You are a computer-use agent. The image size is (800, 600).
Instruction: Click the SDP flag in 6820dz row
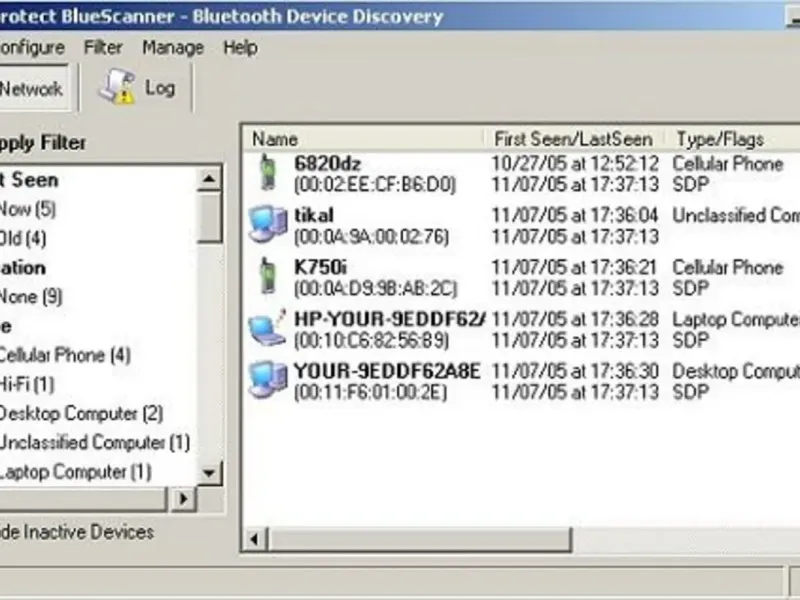click(691, 185)
